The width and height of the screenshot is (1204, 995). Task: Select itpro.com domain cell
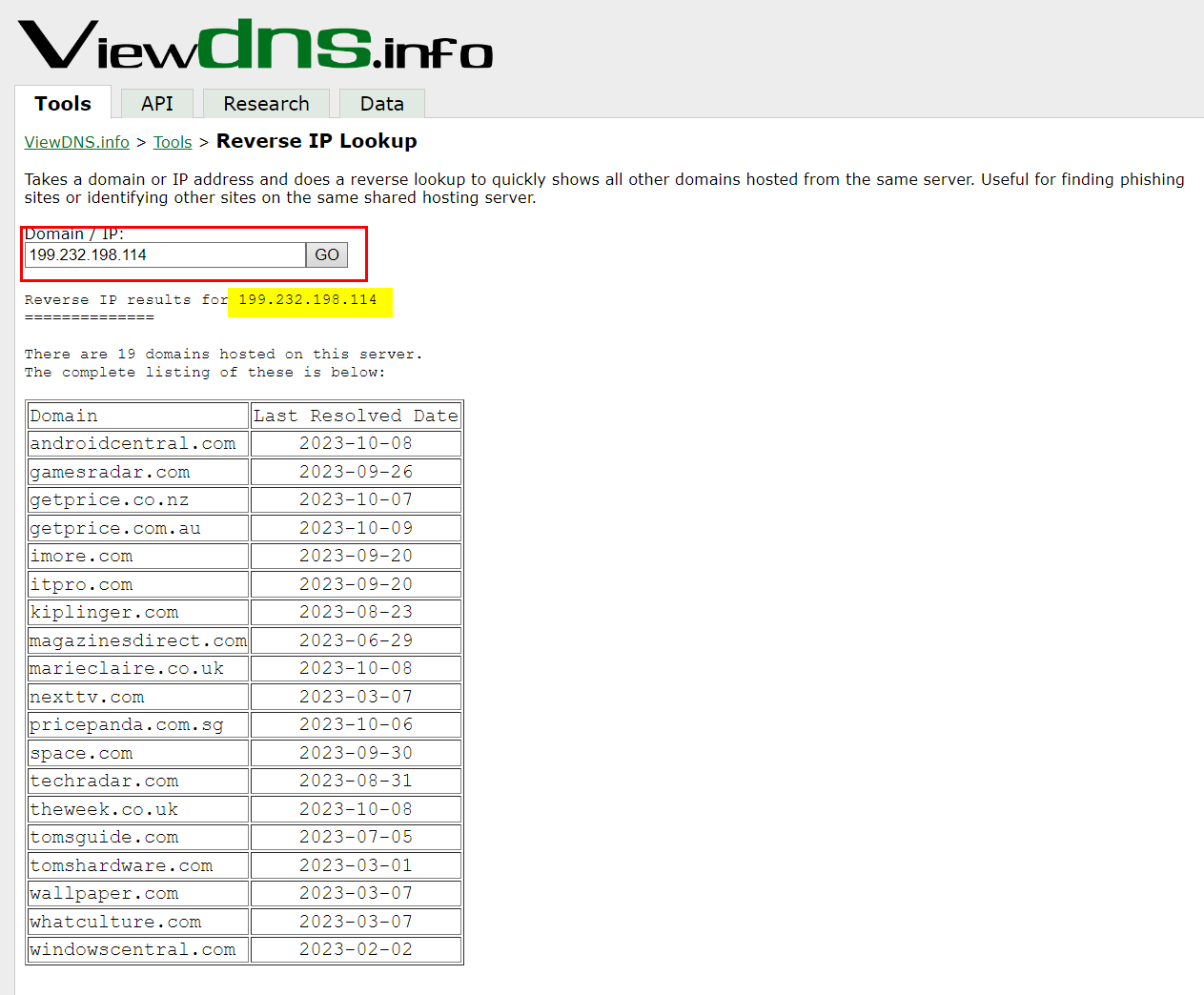138,584
